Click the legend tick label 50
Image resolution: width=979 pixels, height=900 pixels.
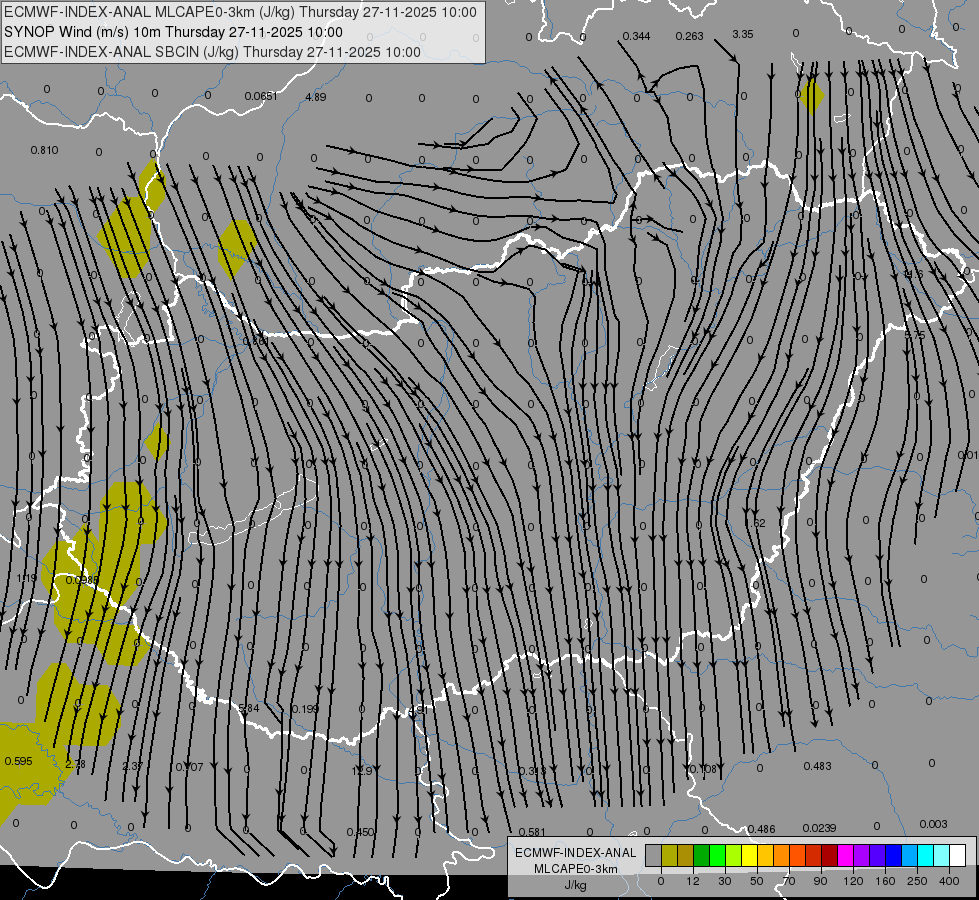[756, 881]
